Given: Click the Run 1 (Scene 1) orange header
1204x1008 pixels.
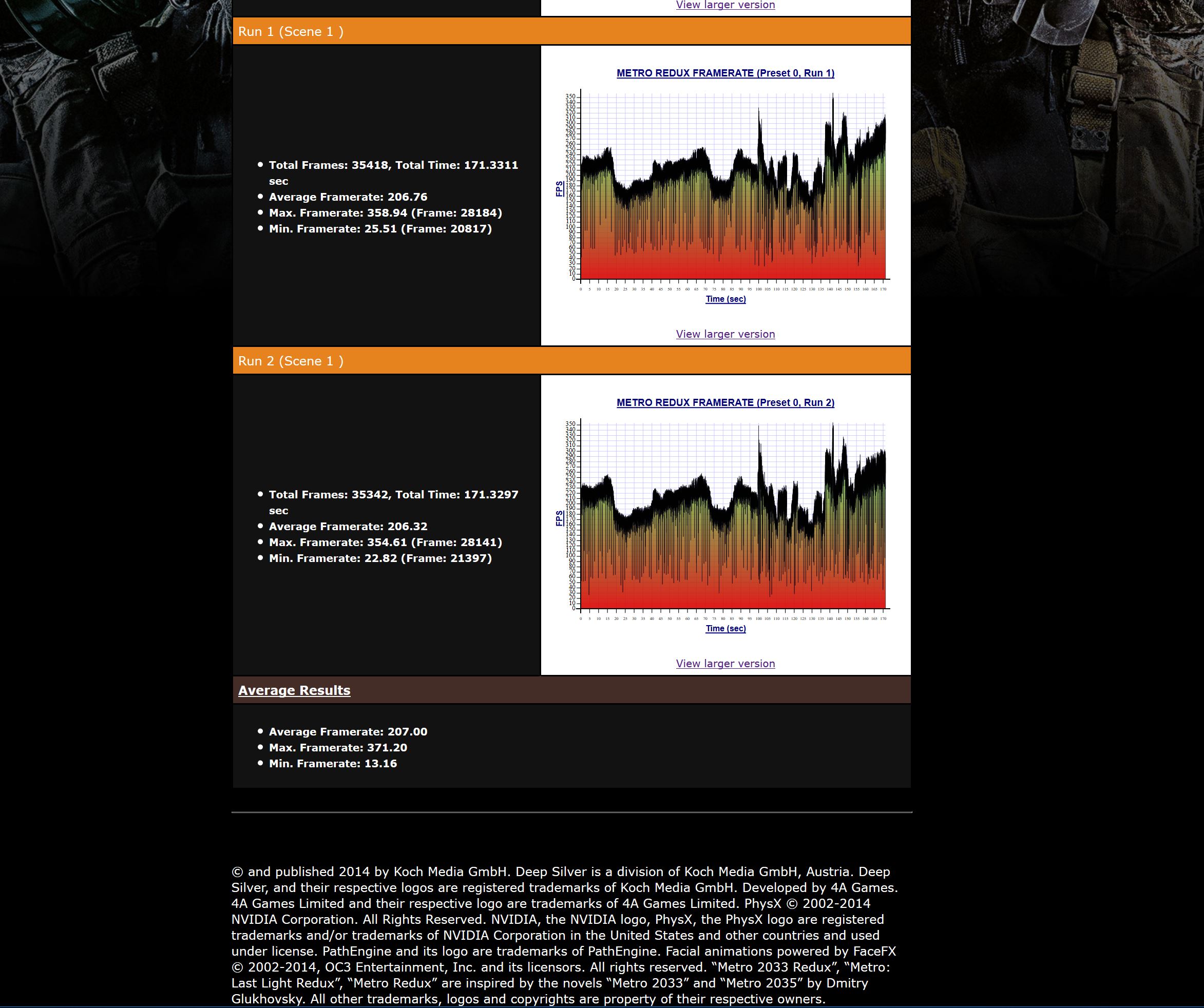Looking at the screenshot, I should coord(291,31).
